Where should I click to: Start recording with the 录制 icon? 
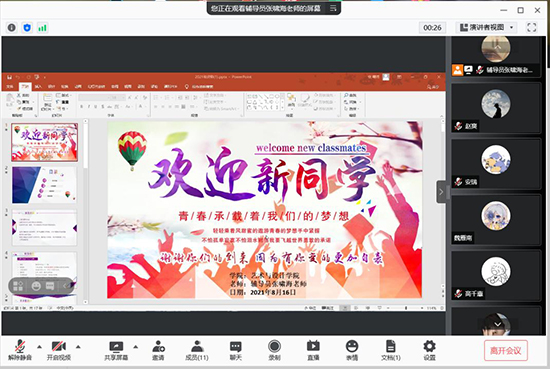[x=274, y=350]
